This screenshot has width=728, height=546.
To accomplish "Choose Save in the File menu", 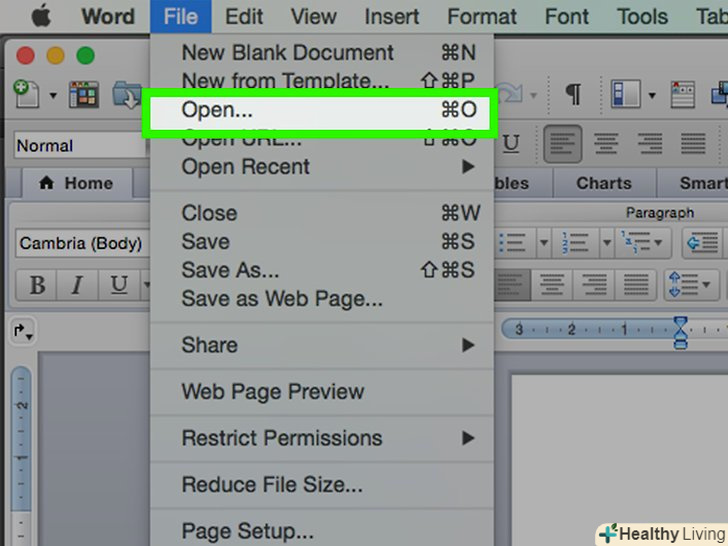I will pyautogui.click(x=322, y=241).
